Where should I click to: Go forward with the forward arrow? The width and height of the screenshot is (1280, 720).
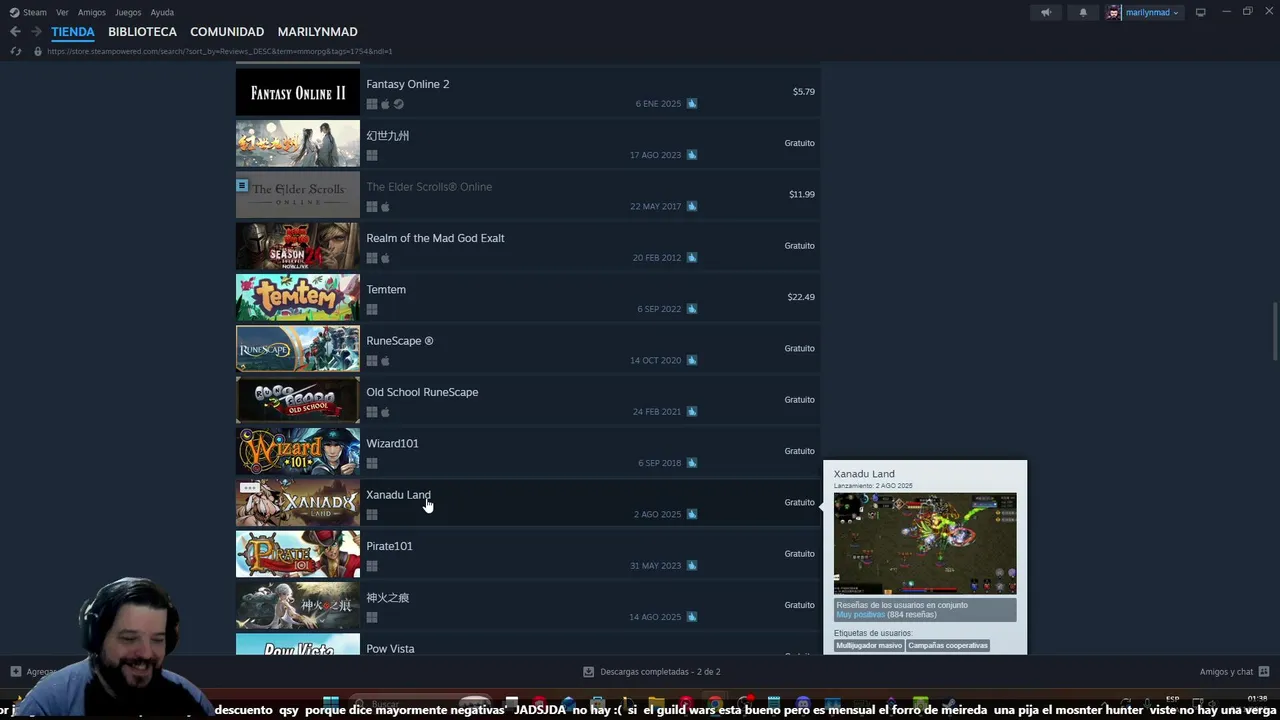point(36,32)
